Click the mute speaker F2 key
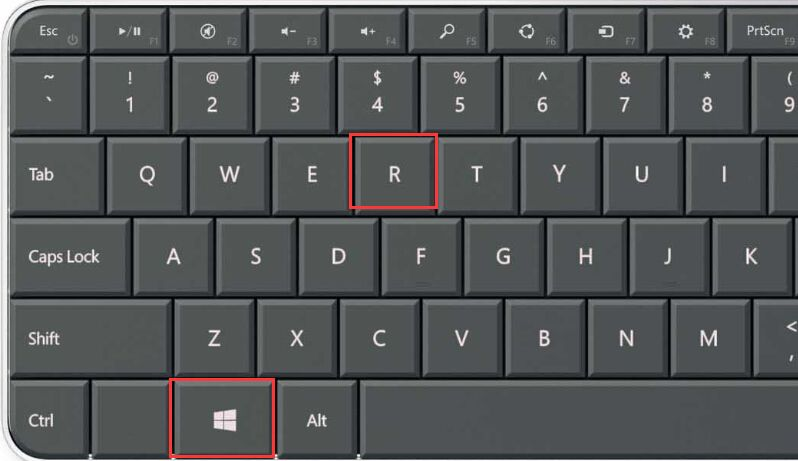798x461 pixels. (x=208, y=31)
